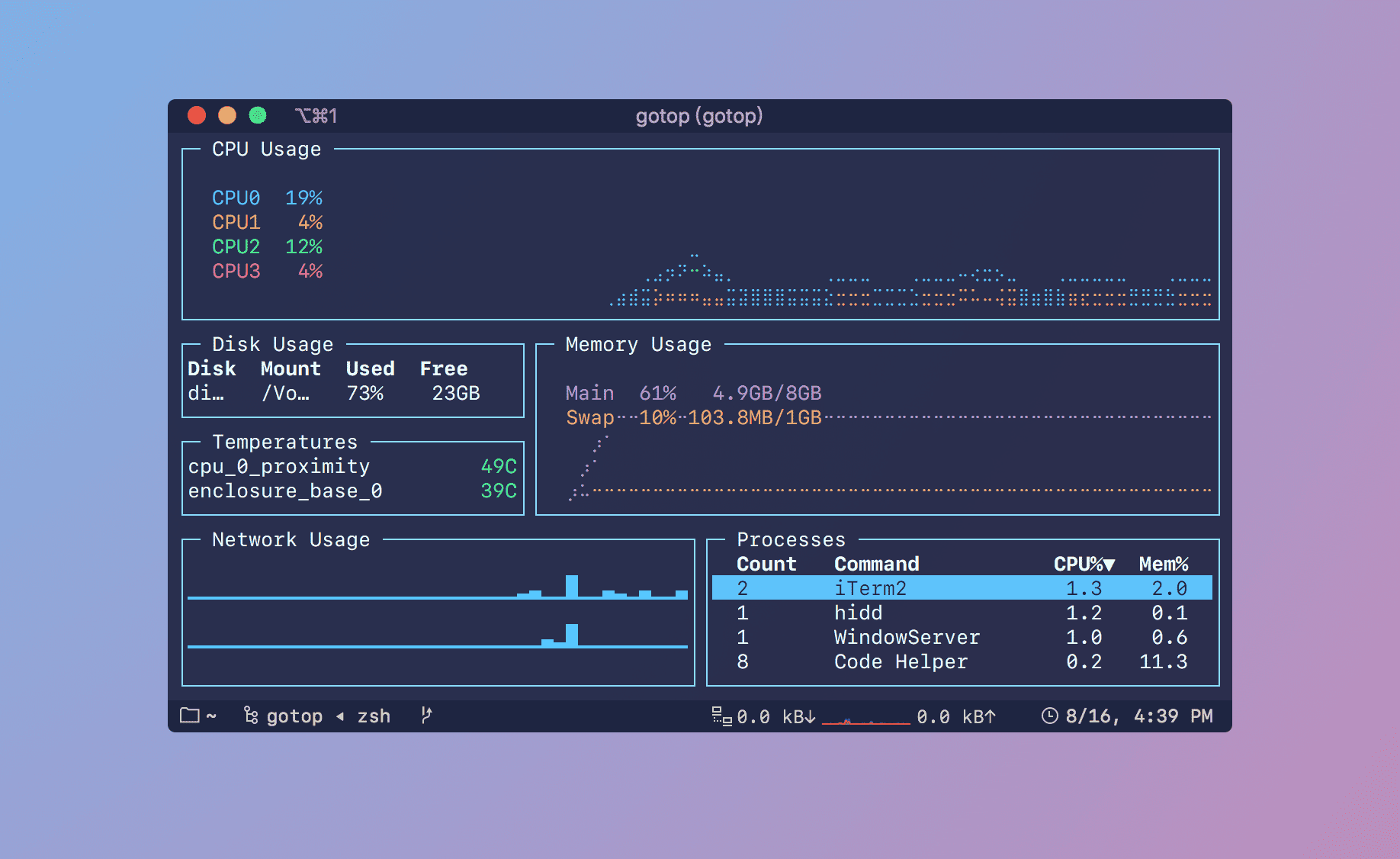
Task: Click the red close window button
Action: tap(197, 115)
